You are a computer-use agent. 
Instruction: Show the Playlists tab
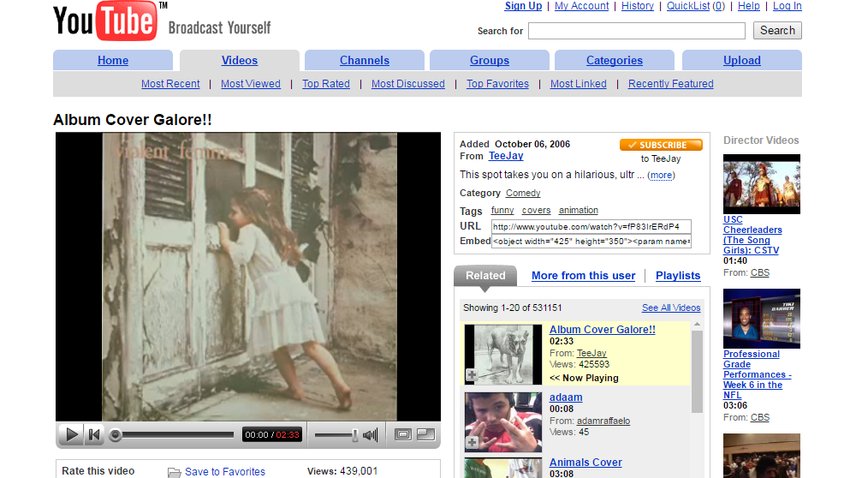pyautogui.click(x=678, y=275)
